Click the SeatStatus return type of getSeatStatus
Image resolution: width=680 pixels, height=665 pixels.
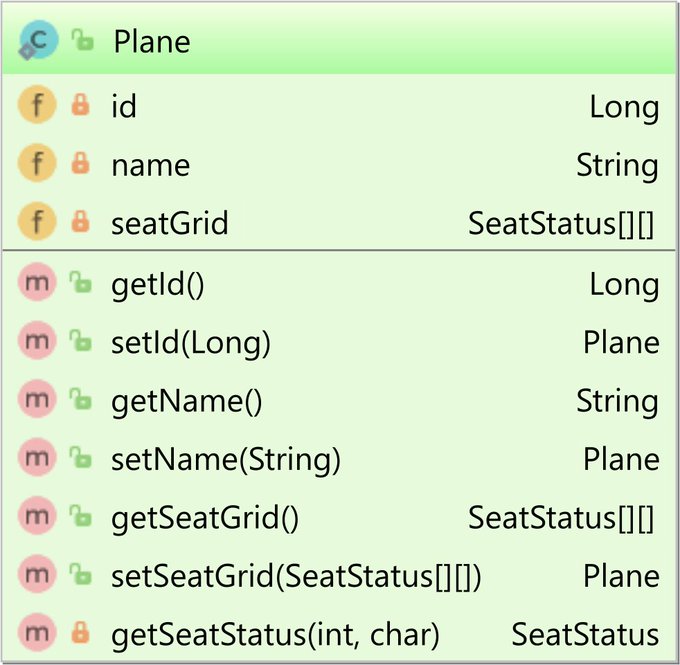tap(585, 634)
